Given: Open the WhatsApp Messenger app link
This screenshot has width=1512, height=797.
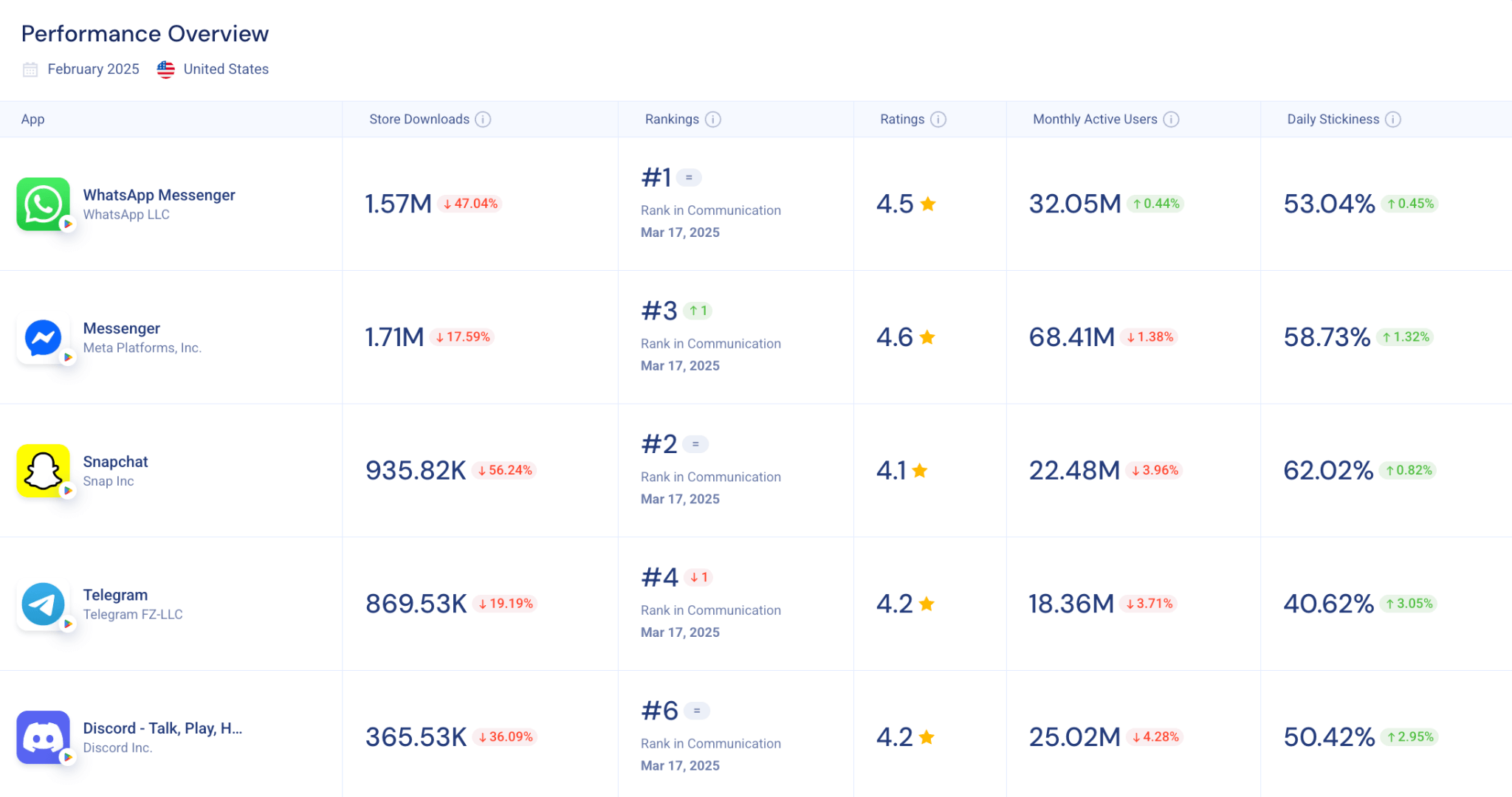Looking at the screenshot, I should 159,195.
